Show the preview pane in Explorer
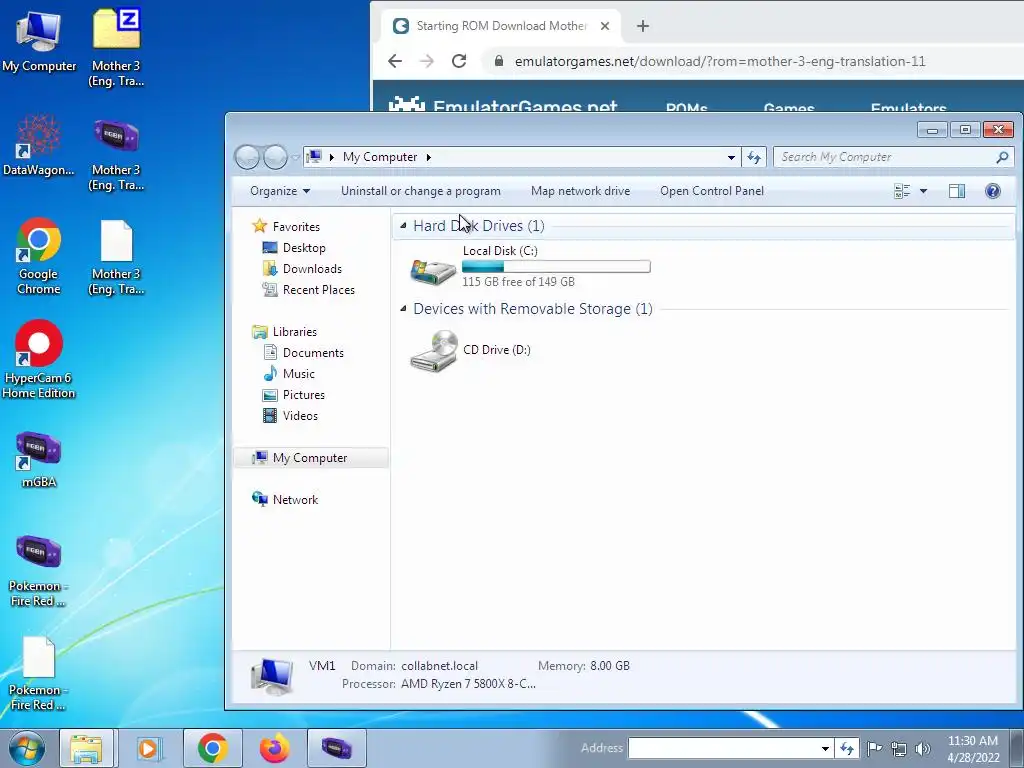The height and width of the screenshot is (768, 1024). 957,191
